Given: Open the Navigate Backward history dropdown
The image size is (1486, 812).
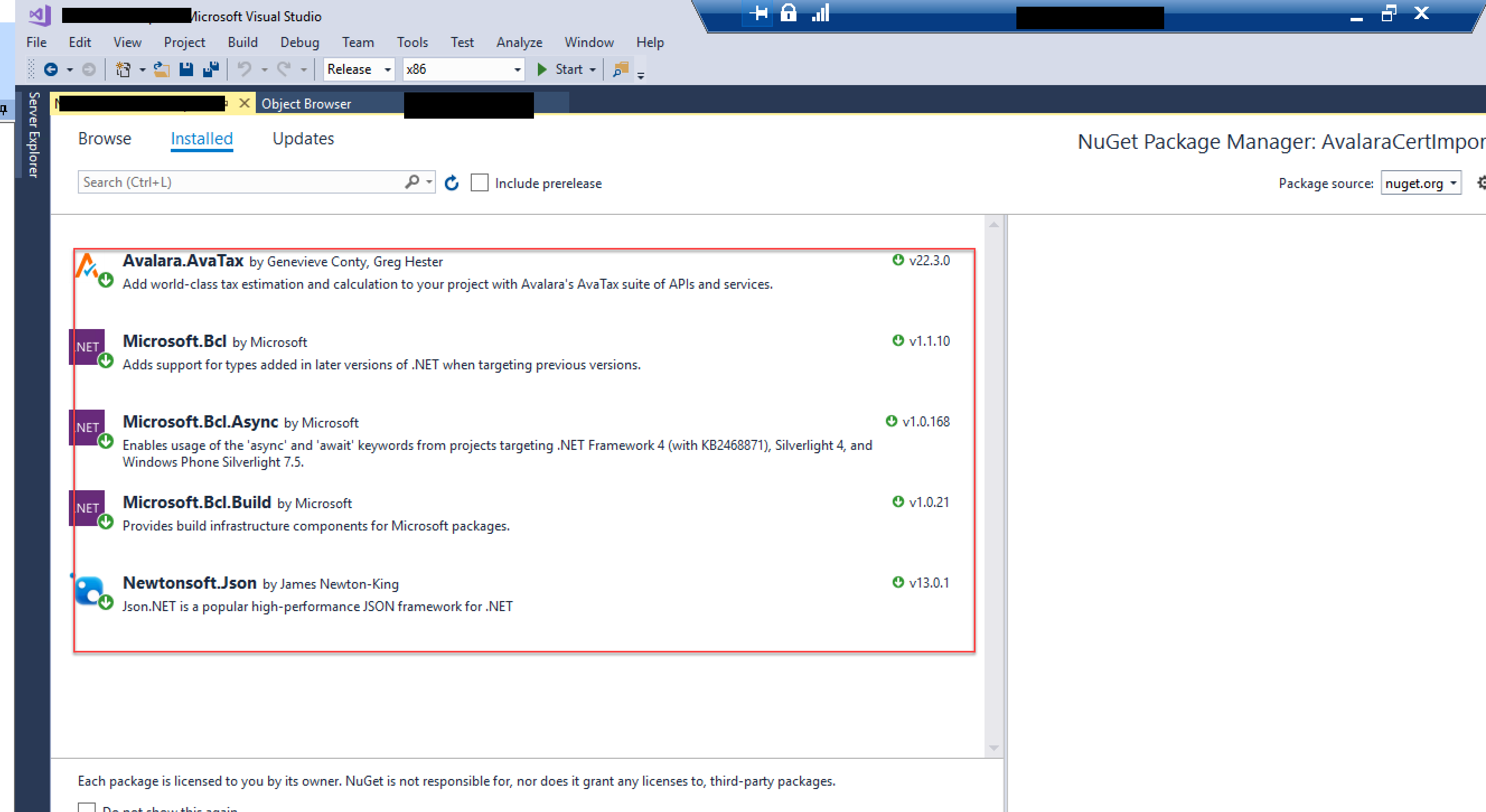Looking at the screenshot, I should pyautogui.click(x=70, y=70).
